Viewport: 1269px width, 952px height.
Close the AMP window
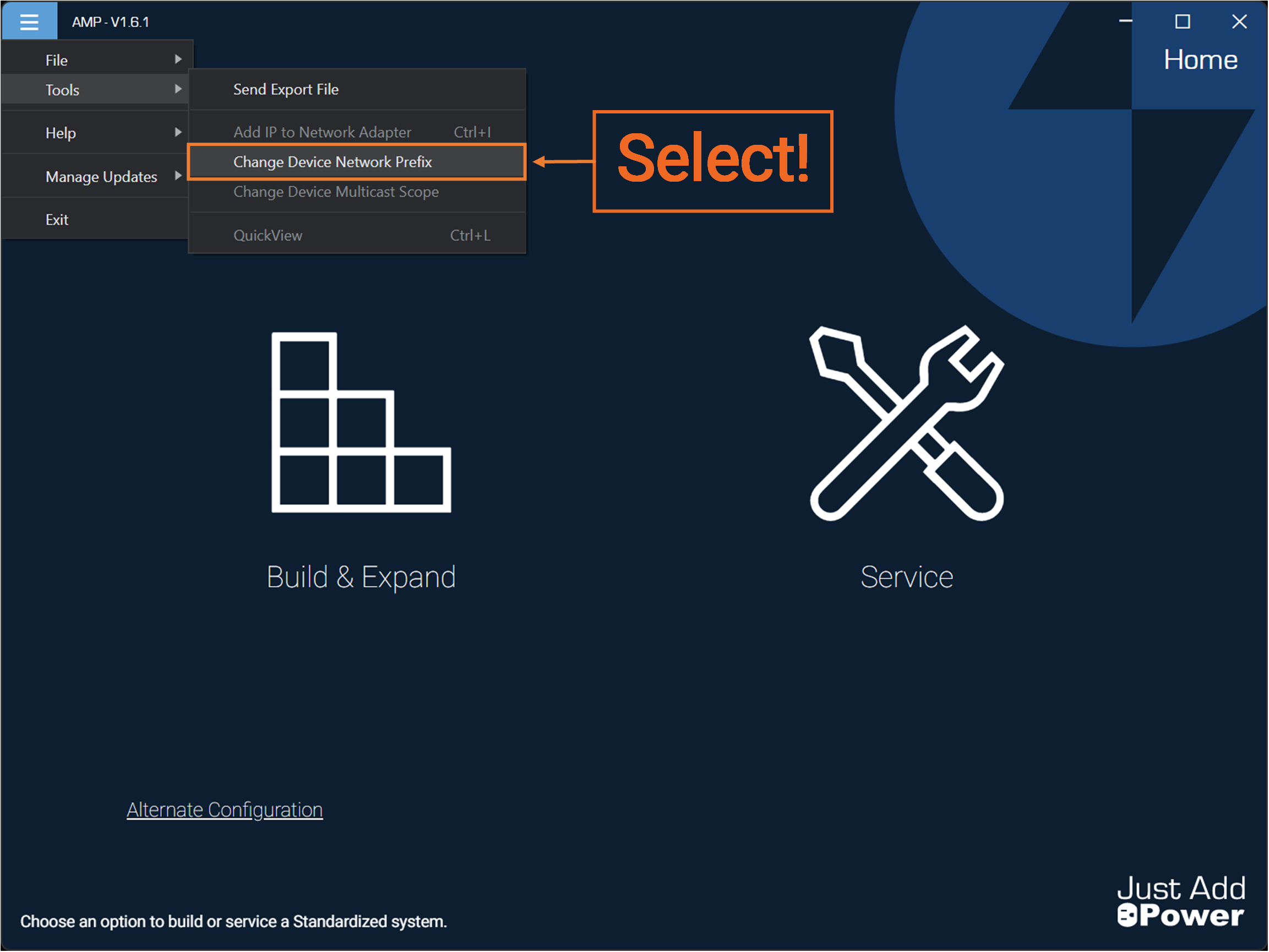coord(1239,22)
